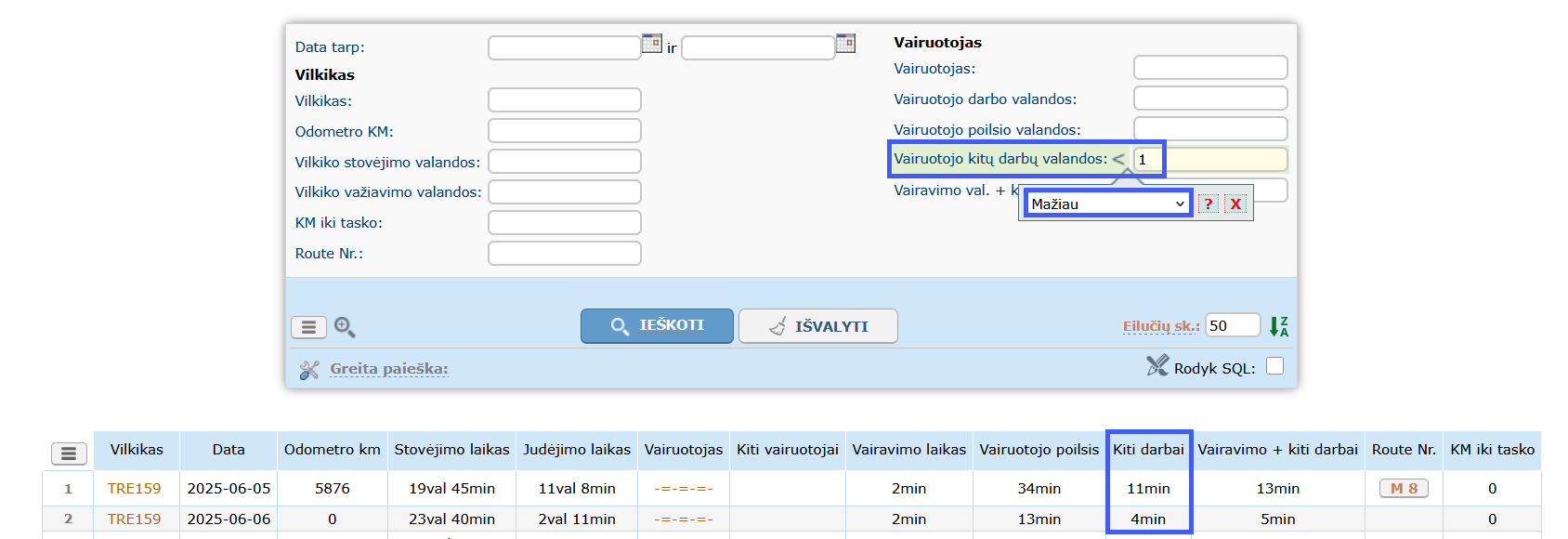Sort by the KM iki tasko table header

coord(1493,450)
